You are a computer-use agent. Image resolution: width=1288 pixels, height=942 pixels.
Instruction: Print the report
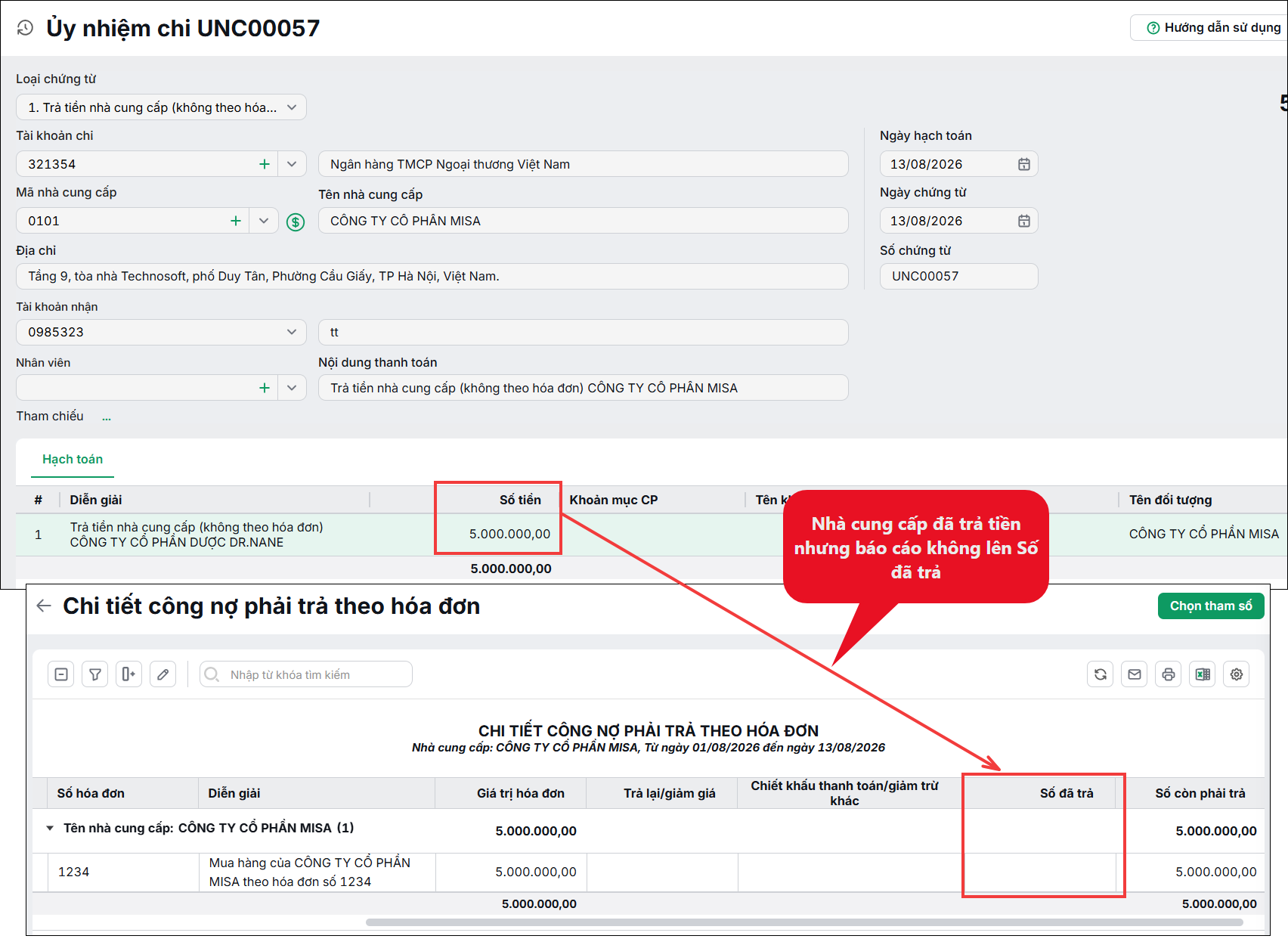[1169, 674]
